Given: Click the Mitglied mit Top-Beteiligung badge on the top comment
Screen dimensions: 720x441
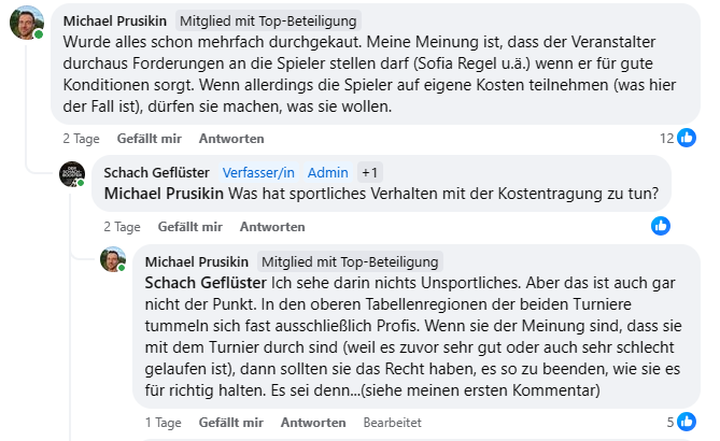Looking at the screenshot, I should click(x=268, y=21).
